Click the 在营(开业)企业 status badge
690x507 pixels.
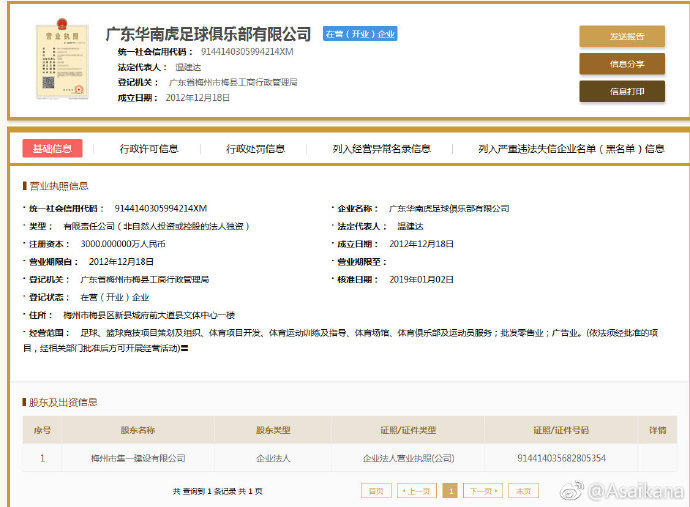pos(360,34)
